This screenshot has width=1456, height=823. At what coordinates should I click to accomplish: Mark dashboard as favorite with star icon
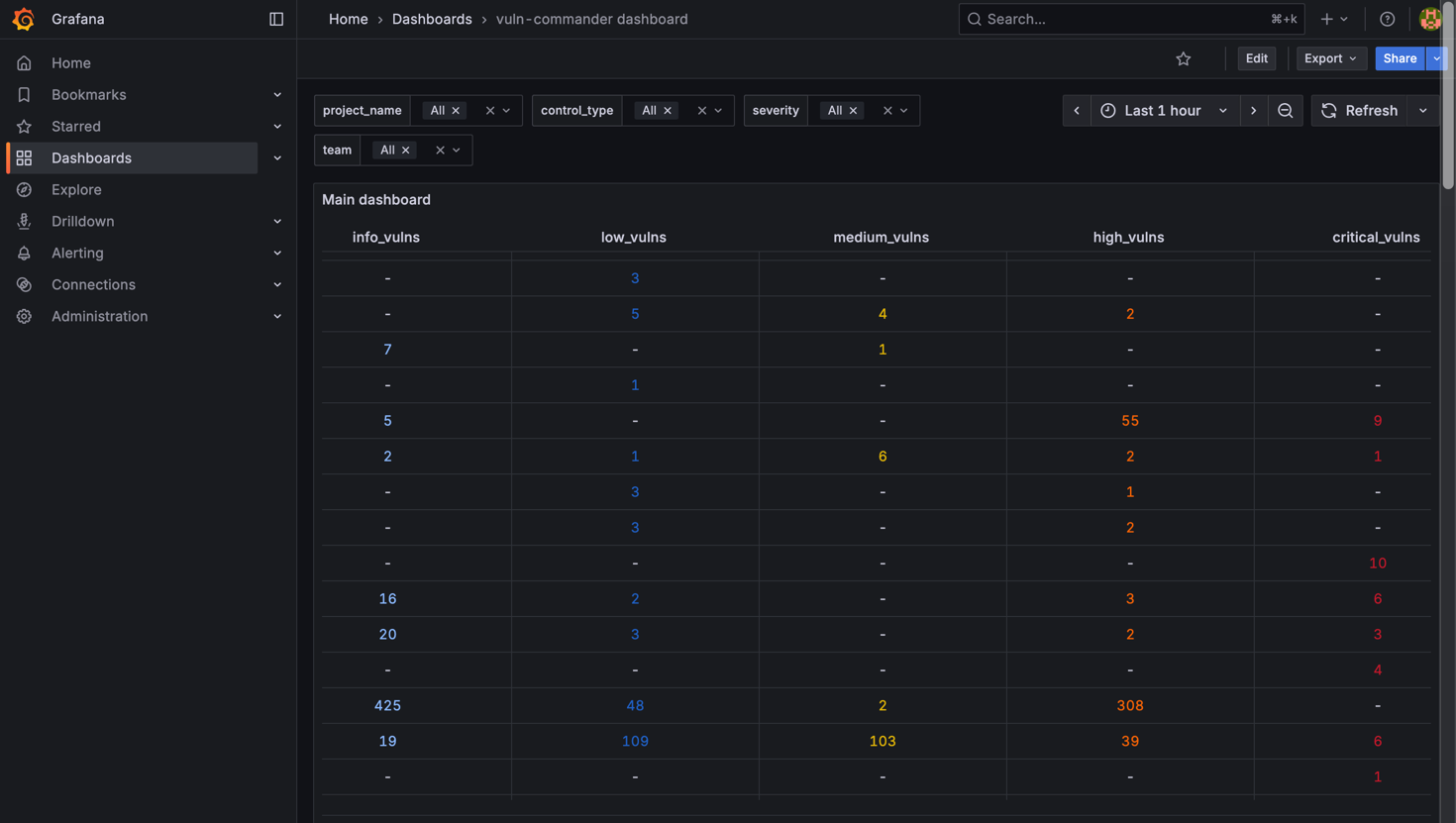(x=1184, y=58)
